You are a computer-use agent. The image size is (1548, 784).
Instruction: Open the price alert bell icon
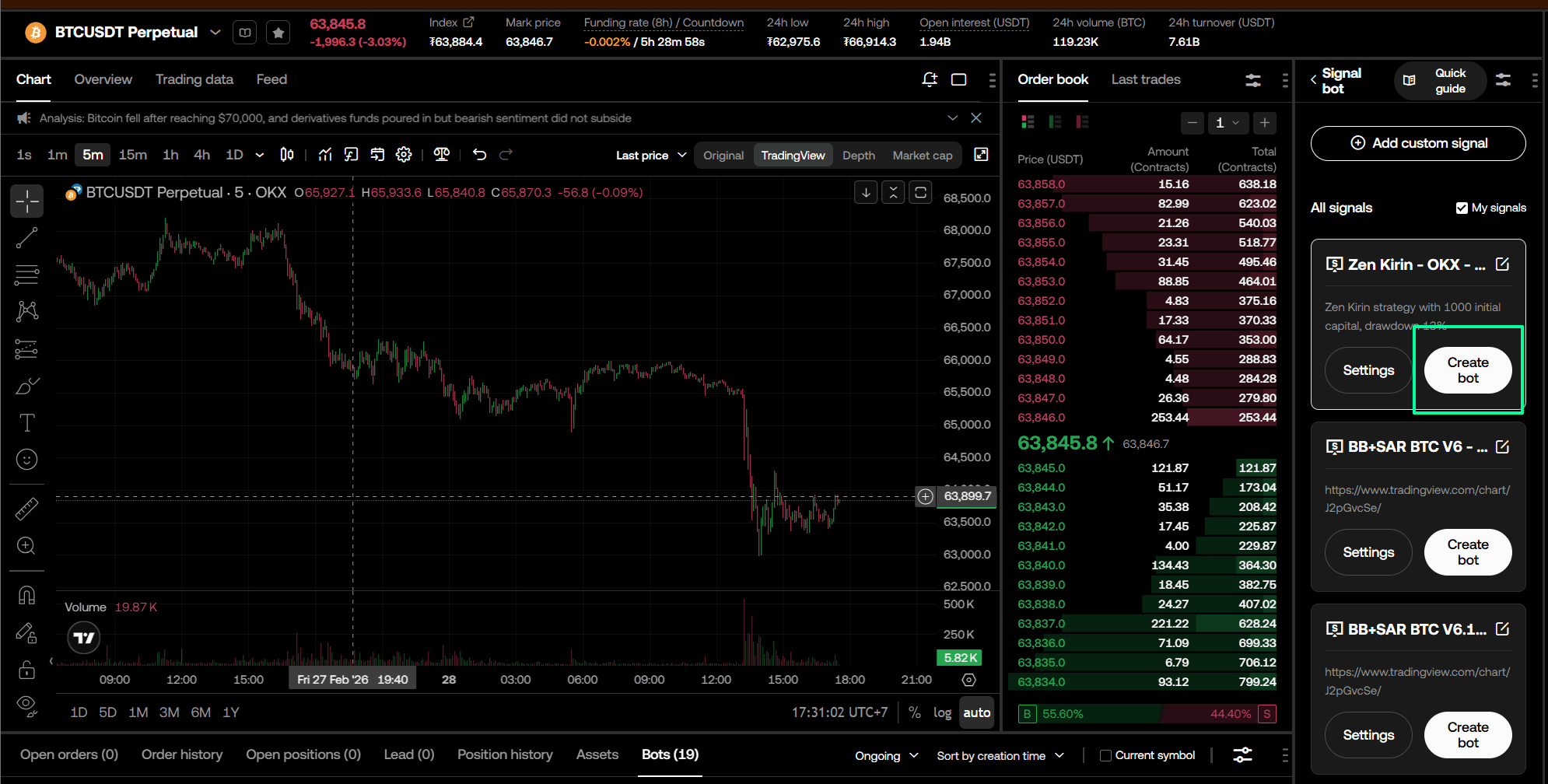(929, 79)
